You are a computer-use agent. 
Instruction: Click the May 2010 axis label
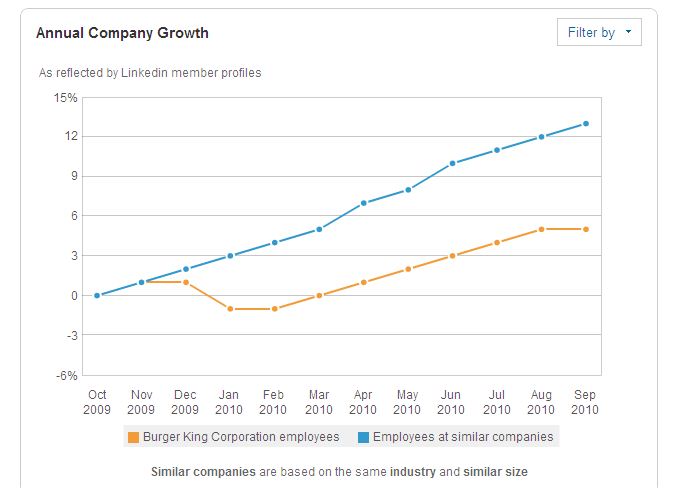pyautogui.click(x=407, y=402)
